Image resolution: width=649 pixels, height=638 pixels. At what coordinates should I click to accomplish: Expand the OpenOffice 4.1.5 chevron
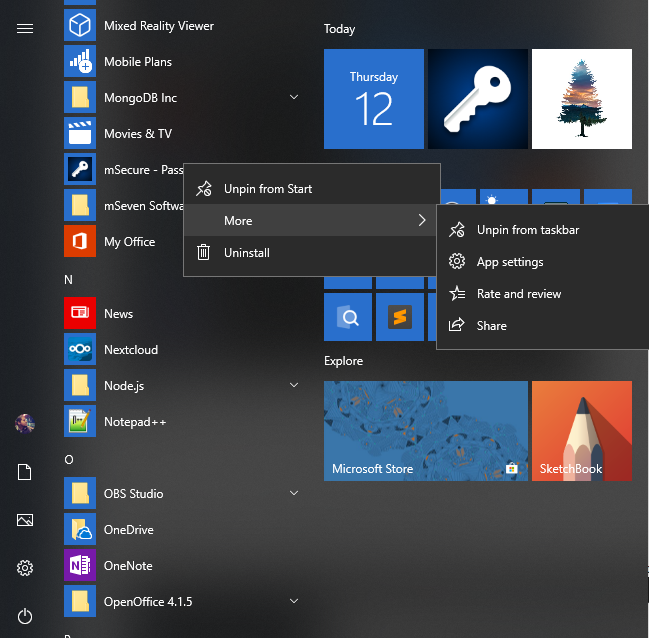(x=294, y=601)
